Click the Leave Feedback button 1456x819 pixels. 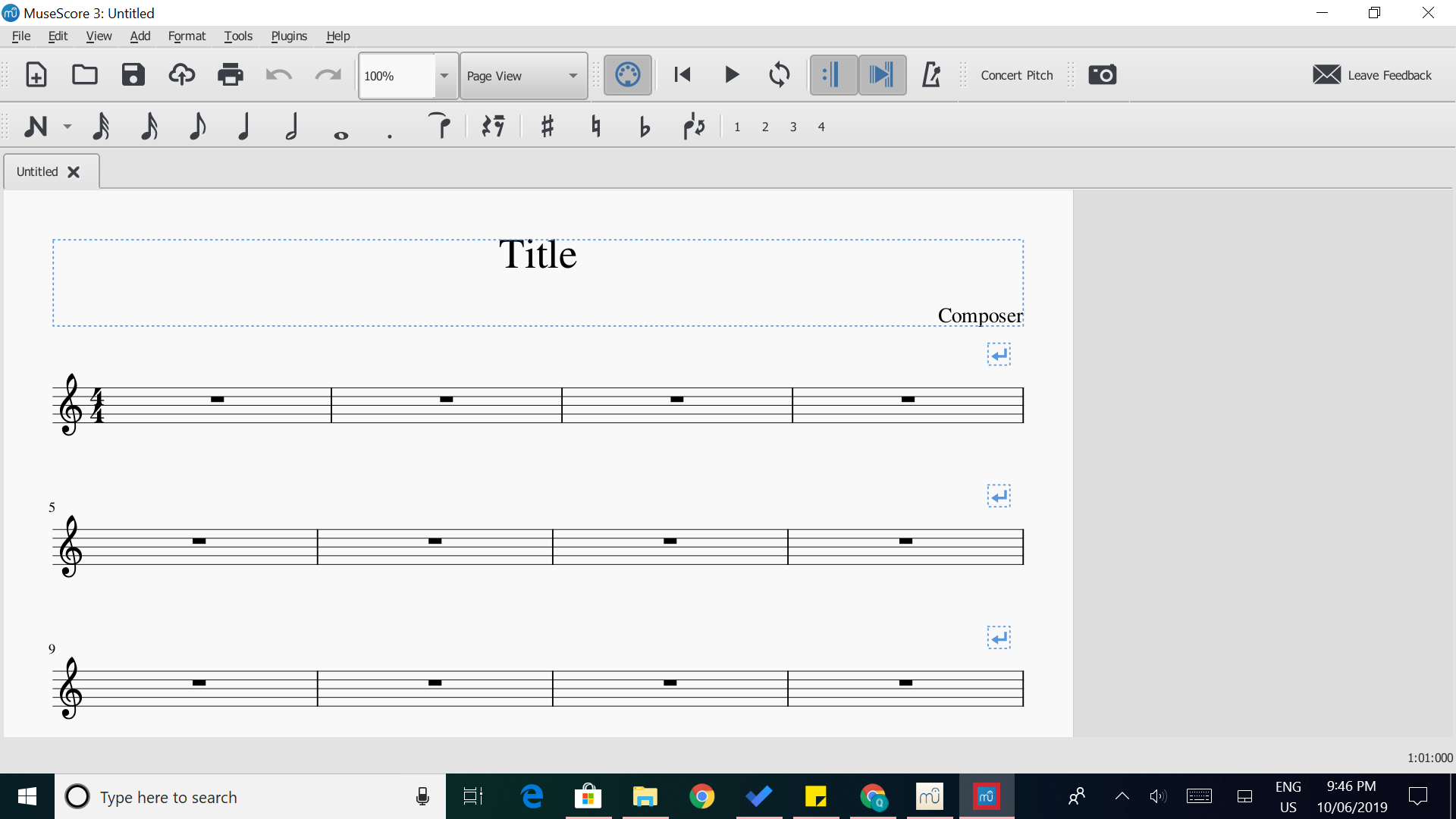click(x=1373, y=75)
